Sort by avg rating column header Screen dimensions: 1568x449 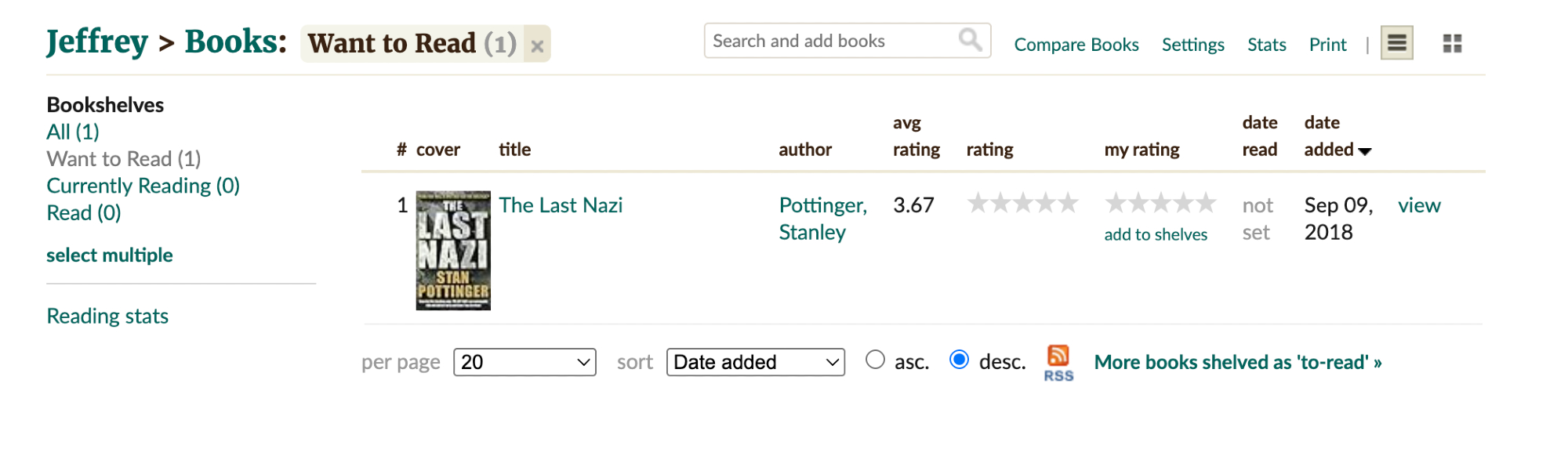tap(916, 136)
